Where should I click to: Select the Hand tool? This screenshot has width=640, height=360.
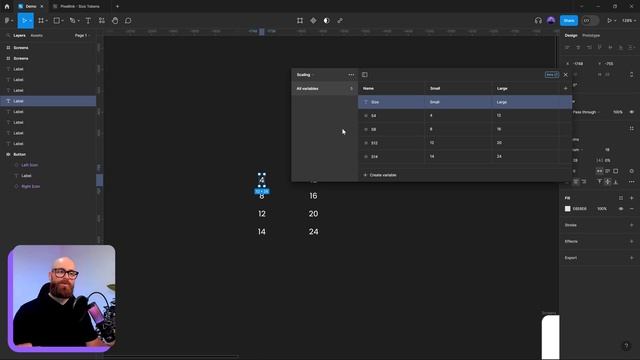[x=115, y=20]
